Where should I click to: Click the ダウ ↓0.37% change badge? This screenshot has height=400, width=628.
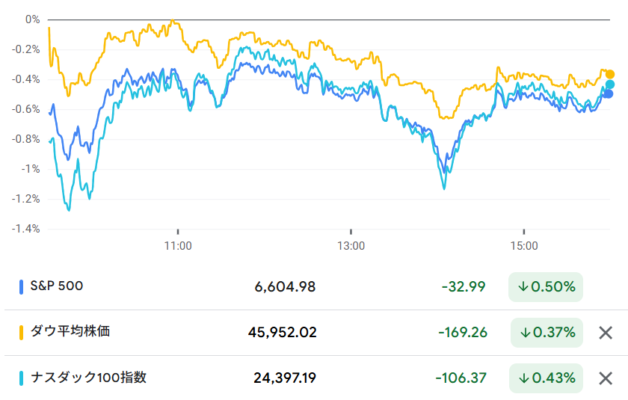(545, 332)
